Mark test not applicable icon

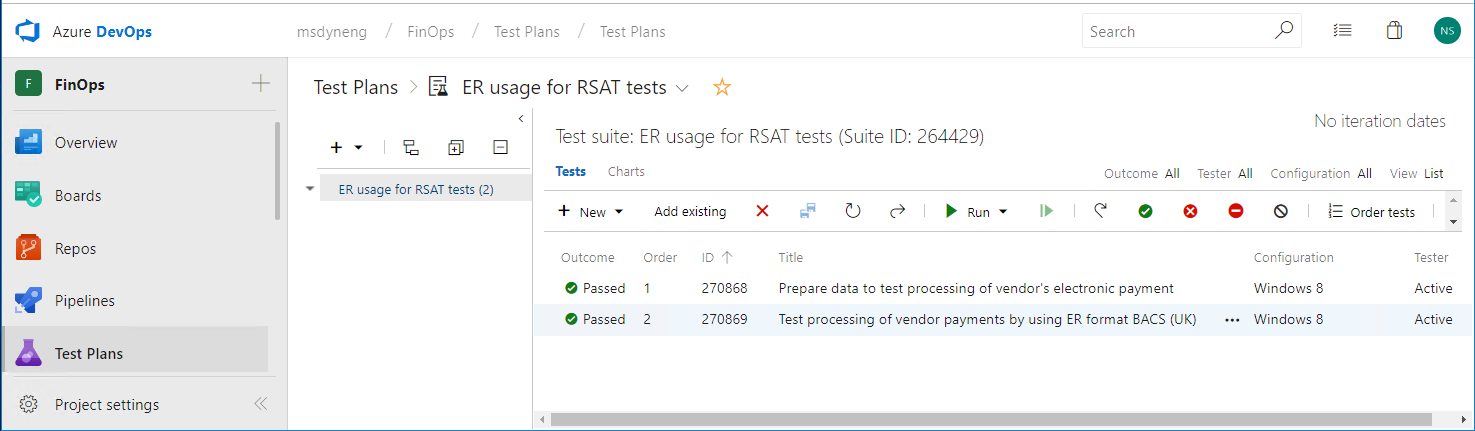point(1281,211)
